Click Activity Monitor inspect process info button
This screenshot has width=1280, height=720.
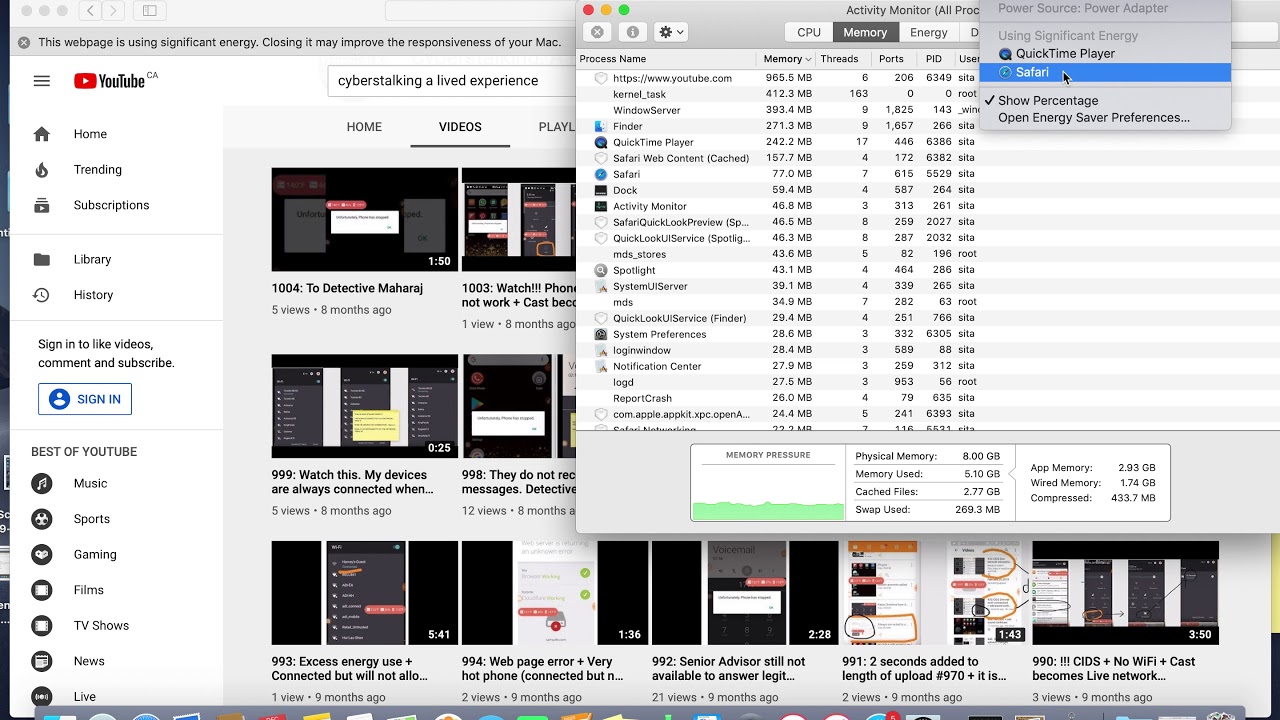tap(632, 32)
